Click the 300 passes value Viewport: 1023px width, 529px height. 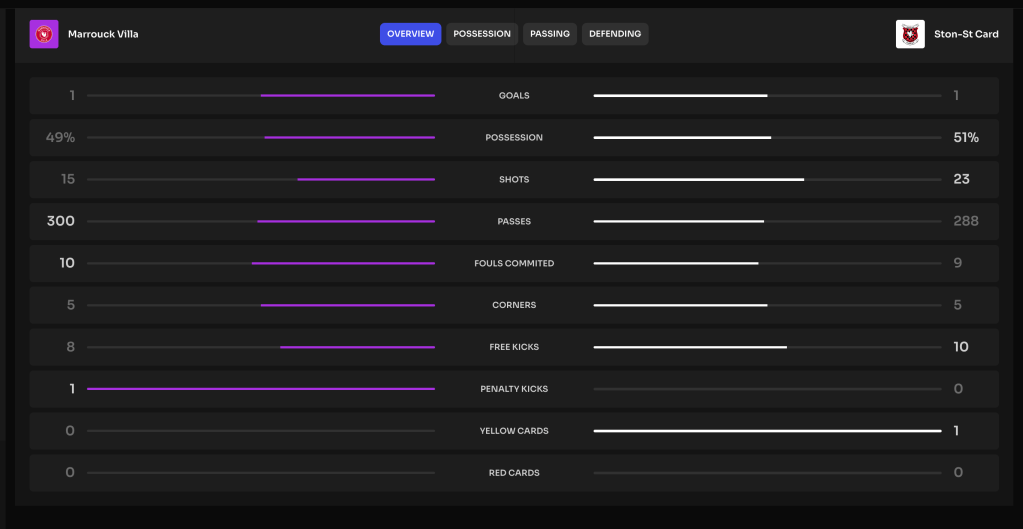point(61,222)
